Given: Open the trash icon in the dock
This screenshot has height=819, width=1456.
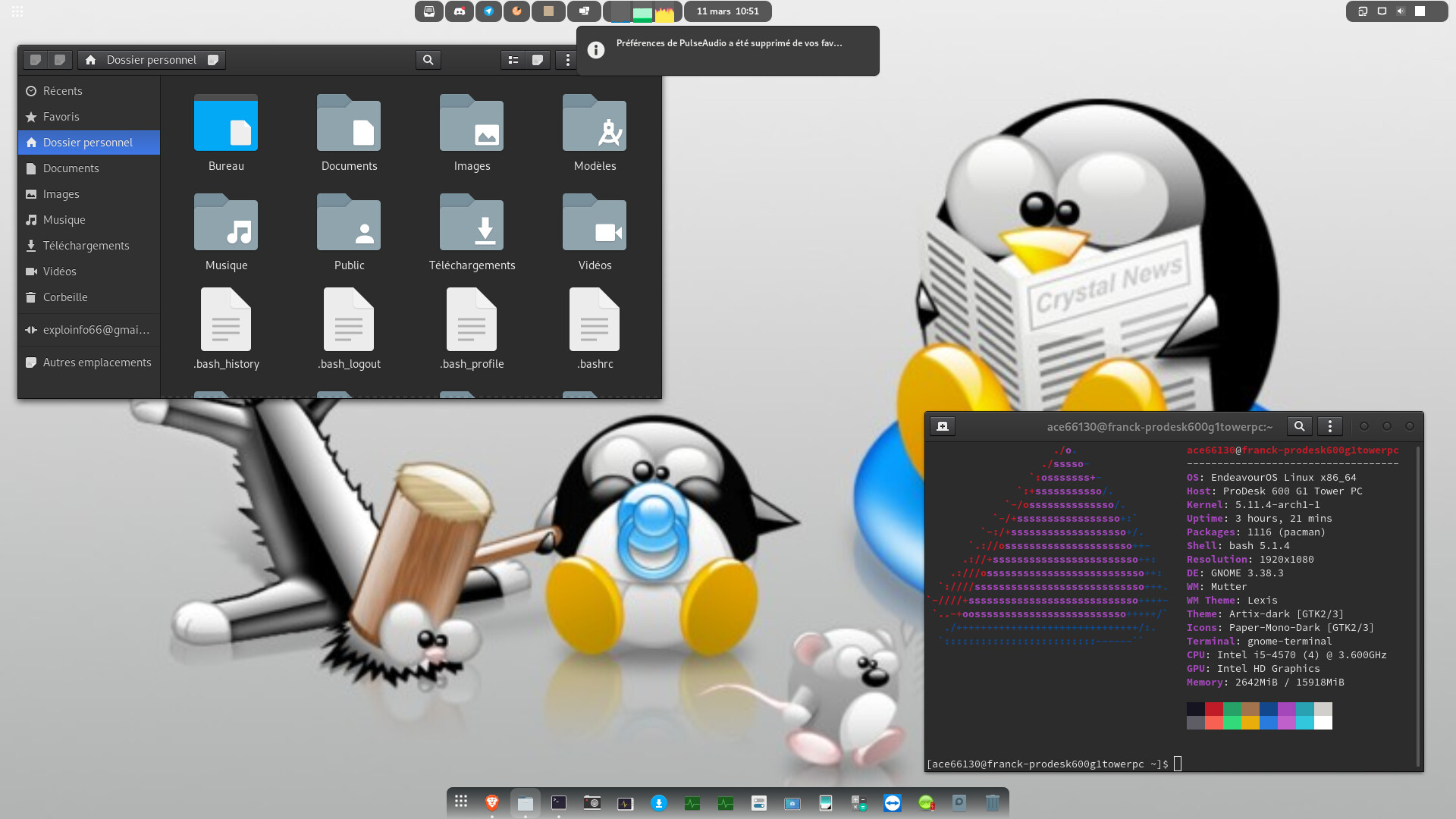Looking at the screenshot, I should coord(993,802).
